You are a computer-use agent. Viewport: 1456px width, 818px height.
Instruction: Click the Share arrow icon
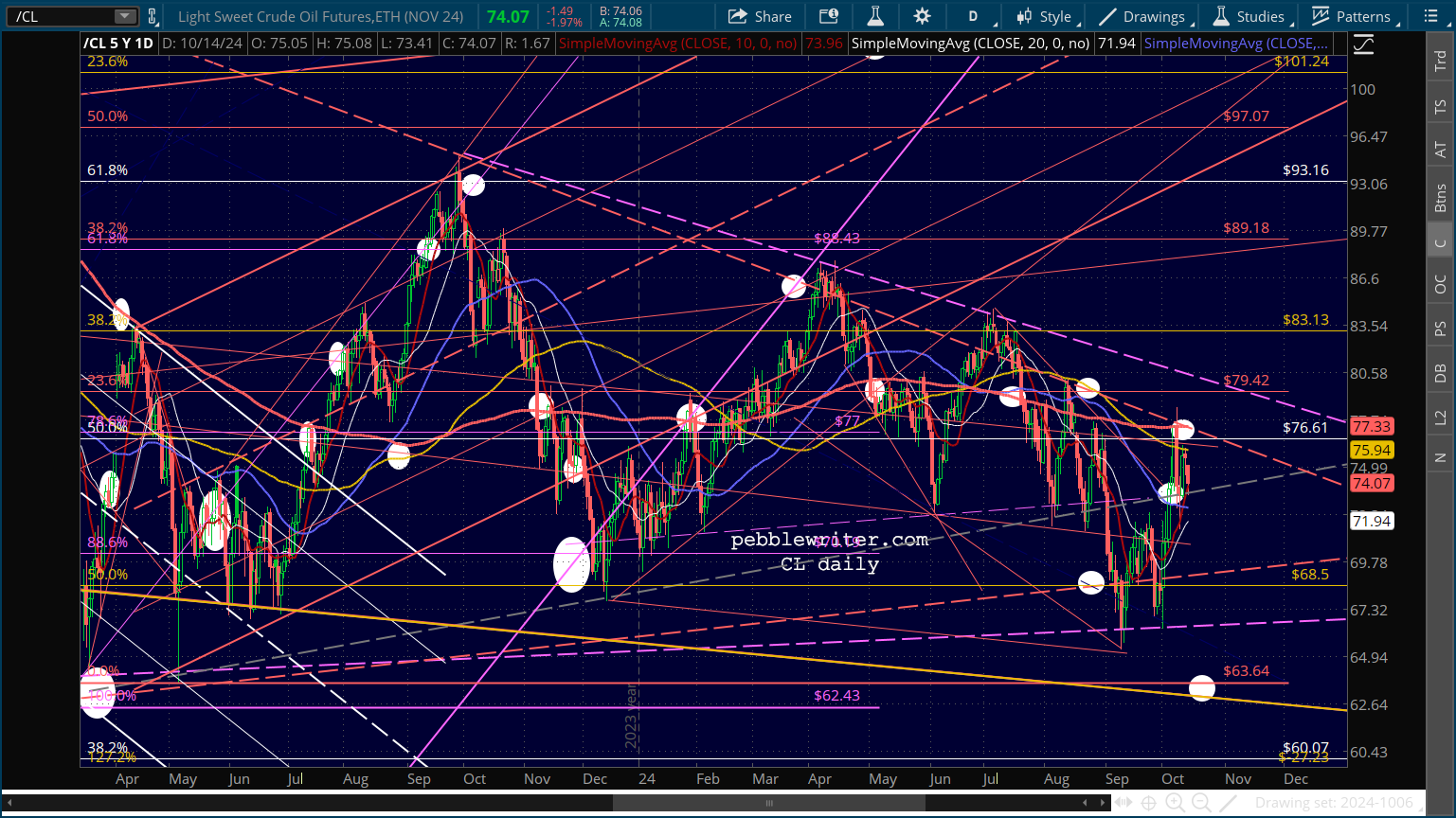pyautogui.click(x=738, y=16)
